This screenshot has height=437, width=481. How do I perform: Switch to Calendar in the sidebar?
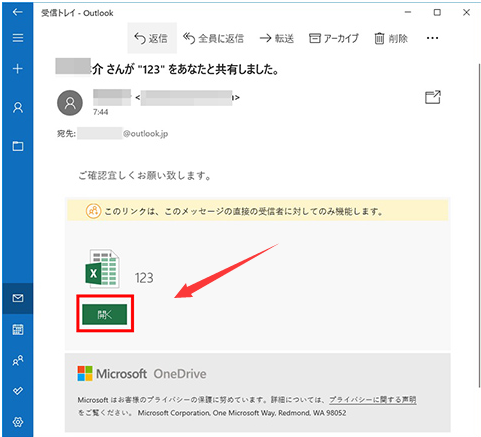click(18, 329)
